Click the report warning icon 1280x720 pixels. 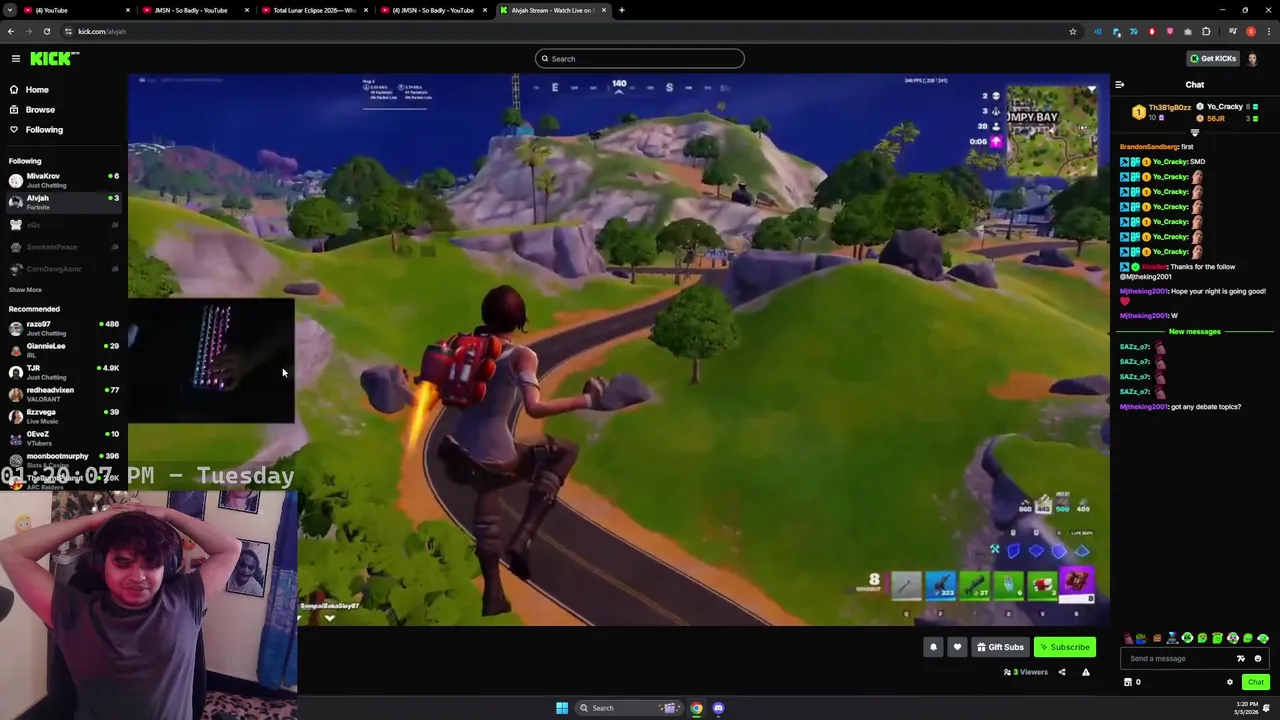1086,672
